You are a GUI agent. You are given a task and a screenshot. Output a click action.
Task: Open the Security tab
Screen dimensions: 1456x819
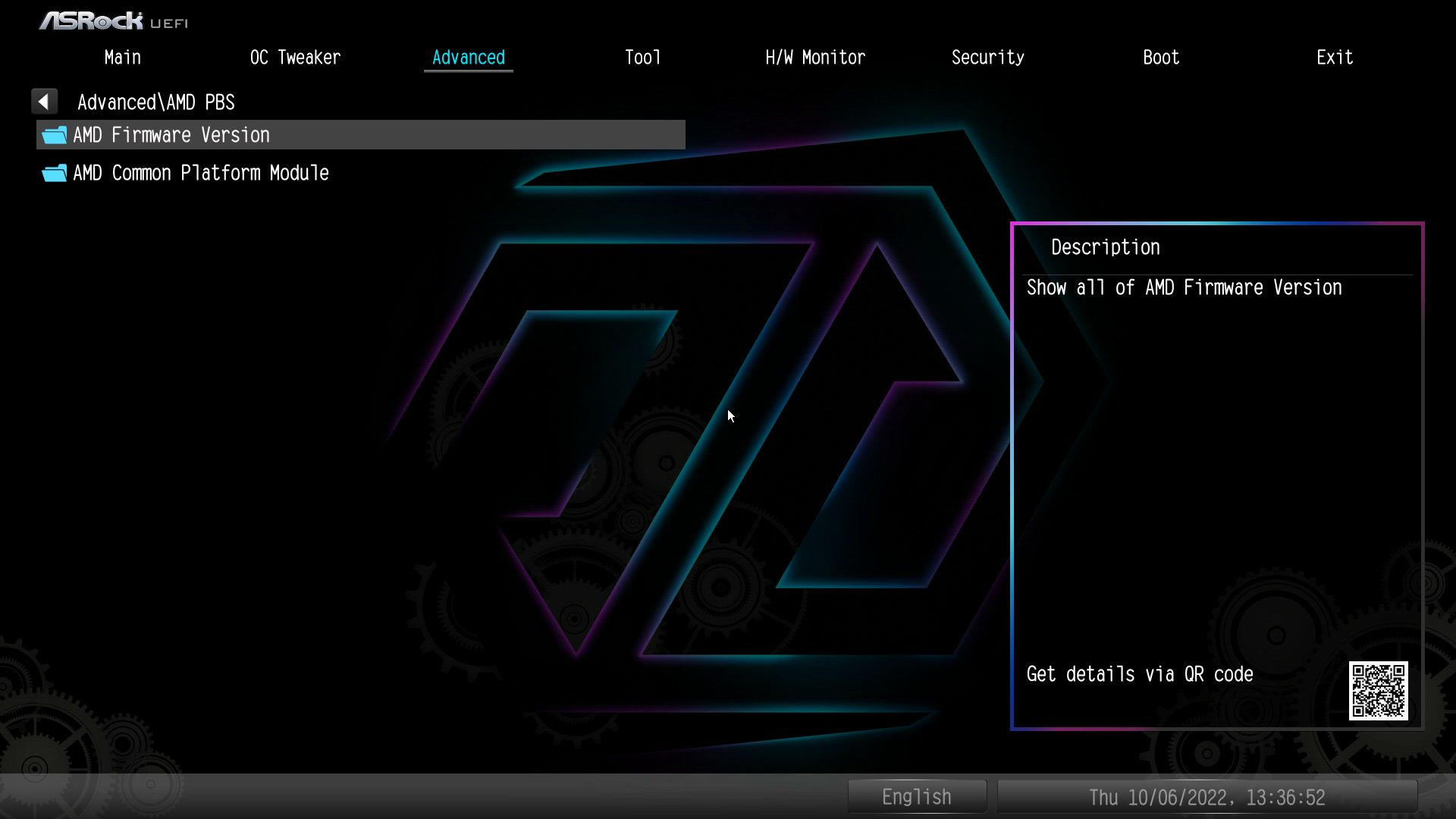tap(987, 58)
